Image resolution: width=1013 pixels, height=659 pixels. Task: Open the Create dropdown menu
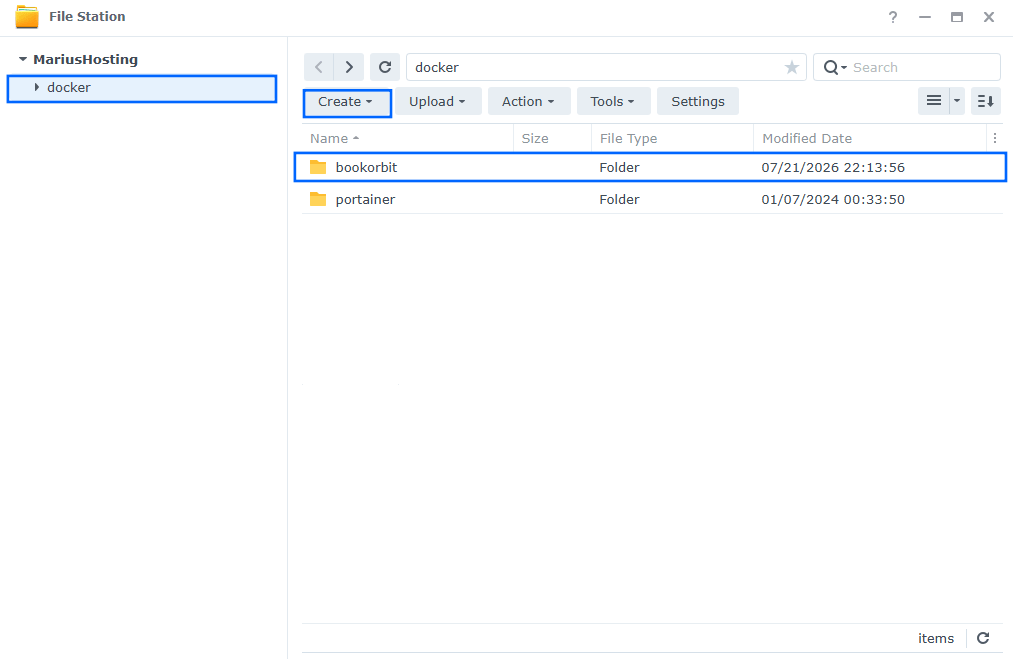tap(347, 102)
